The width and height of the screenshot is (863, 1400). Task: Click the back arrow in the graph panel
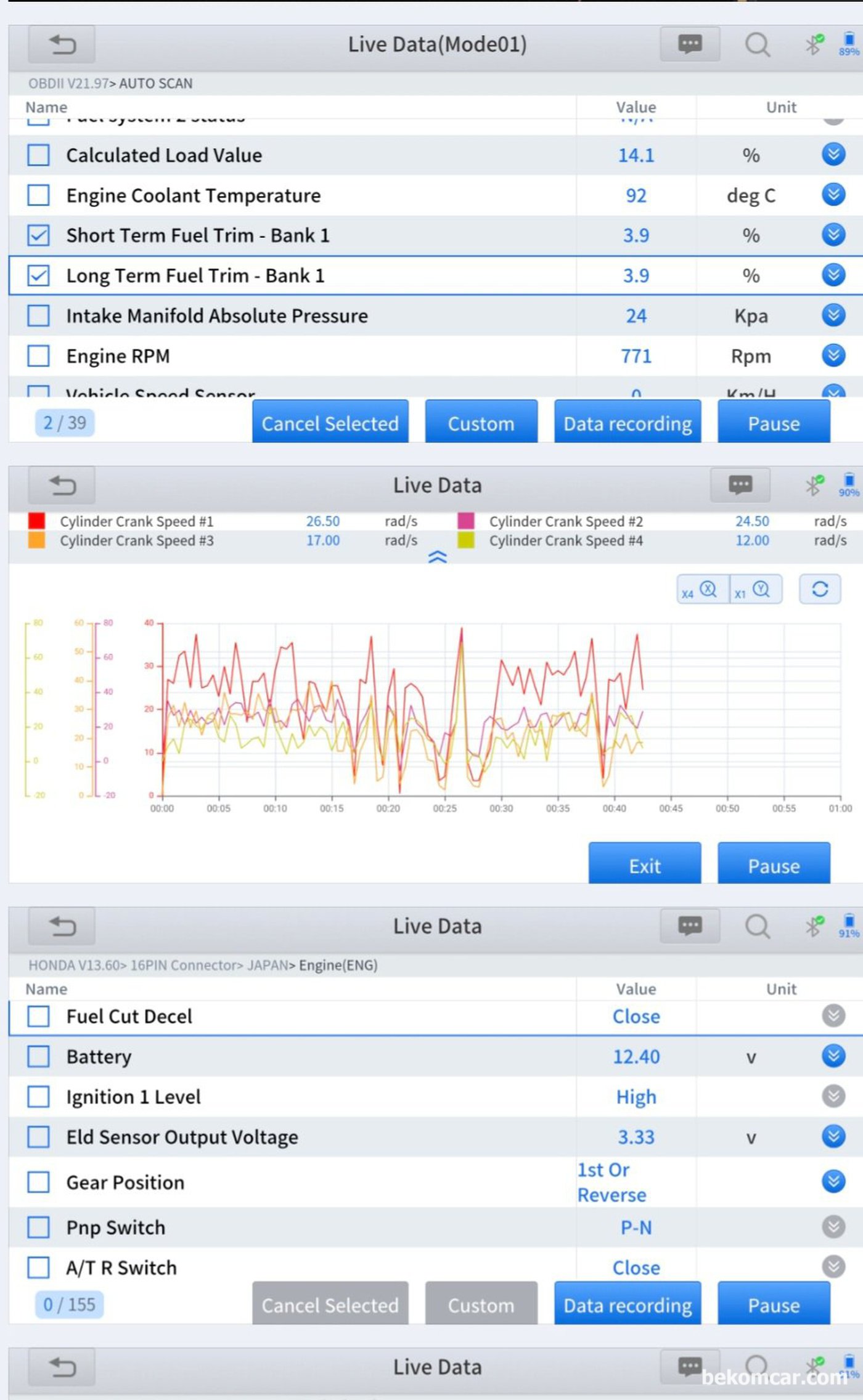(62, 486)
